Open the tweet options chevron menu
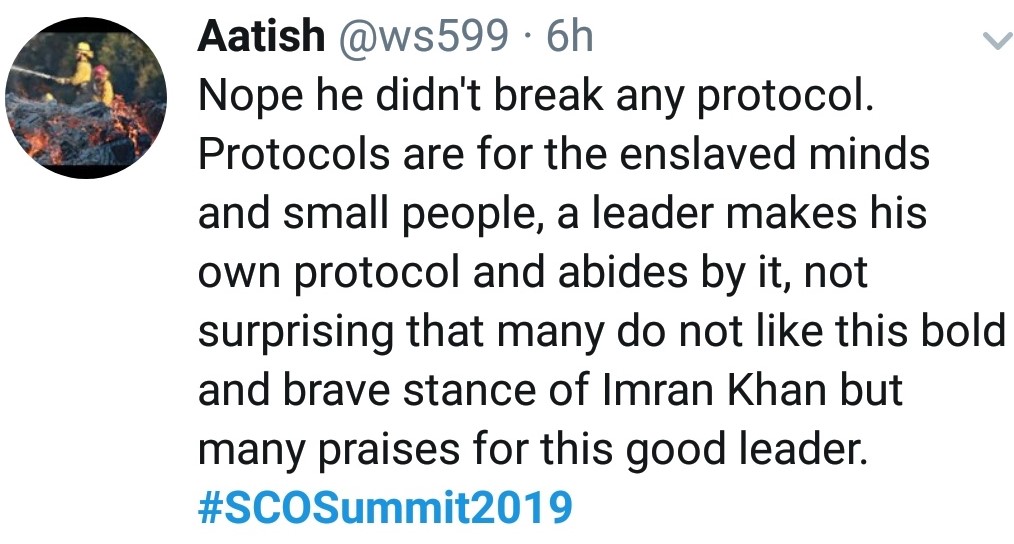1014x544 pixels. [x=994, y=41]
